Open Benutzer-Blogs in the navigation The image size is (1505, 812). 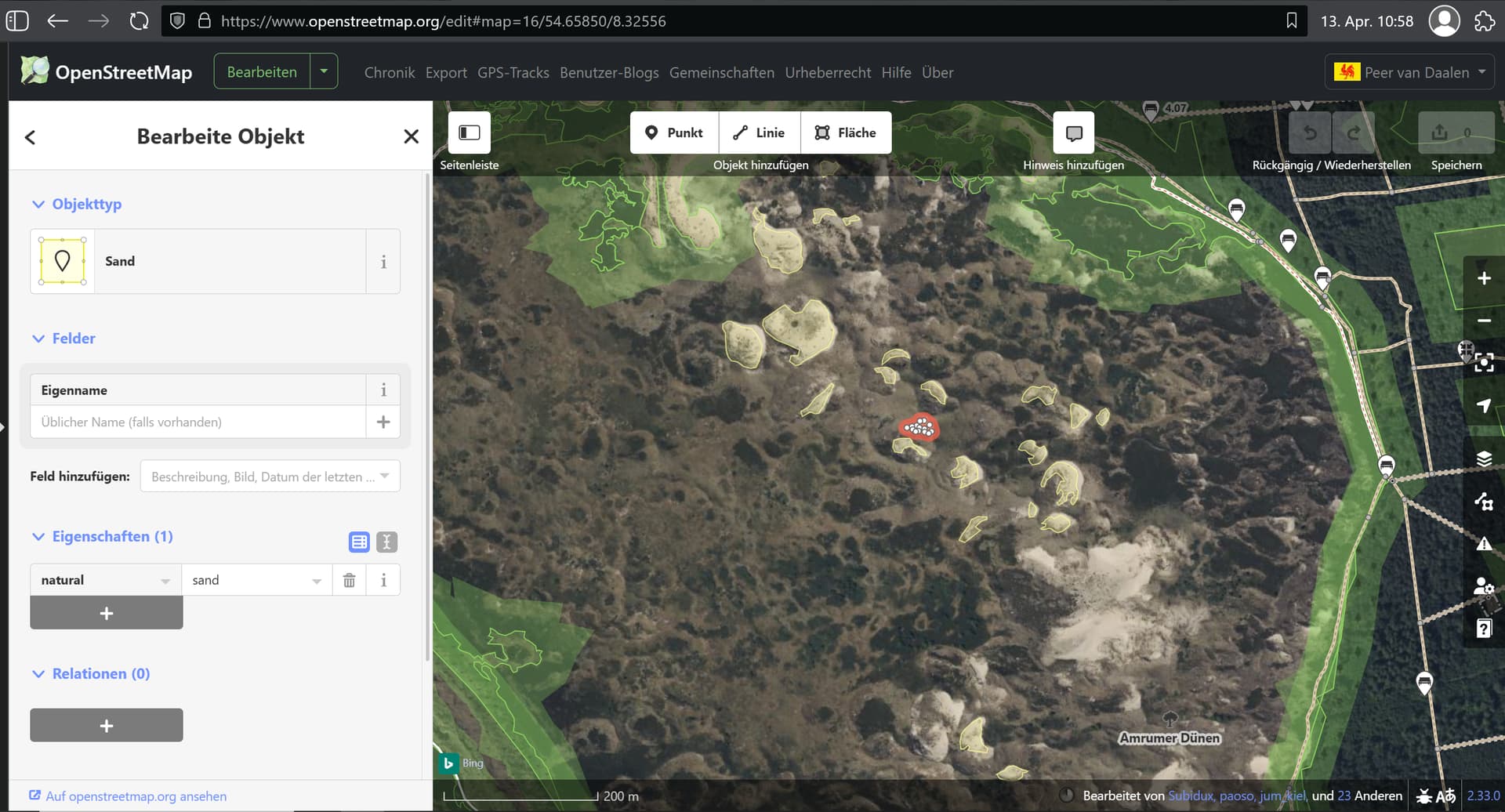point(609,72)
